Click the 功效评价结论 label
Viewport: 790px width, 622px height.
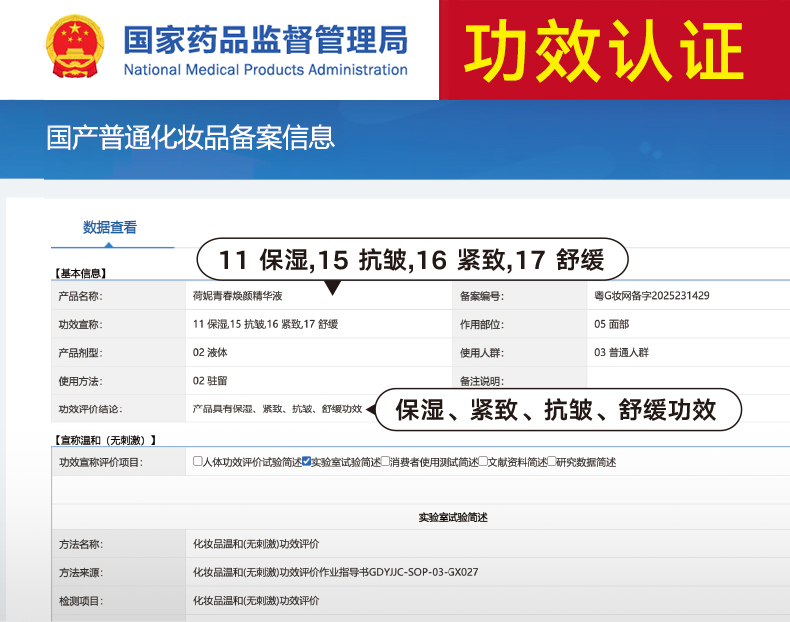coord(91,409)
